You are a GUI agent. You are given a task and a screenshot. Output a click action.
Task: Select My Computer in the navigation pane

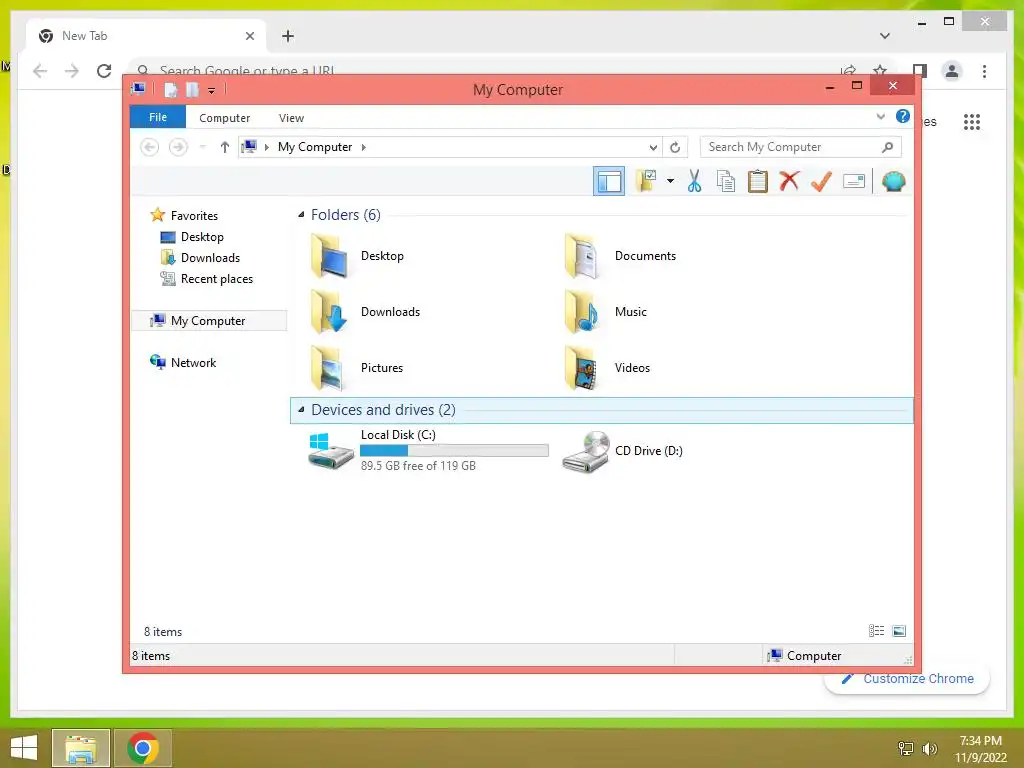tap(209, 321)
